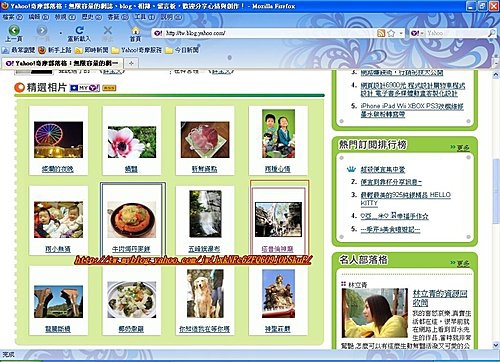
Task: Click 更多 link in 熱門訂閱排行榜 panel
Action: pos(463,147)
